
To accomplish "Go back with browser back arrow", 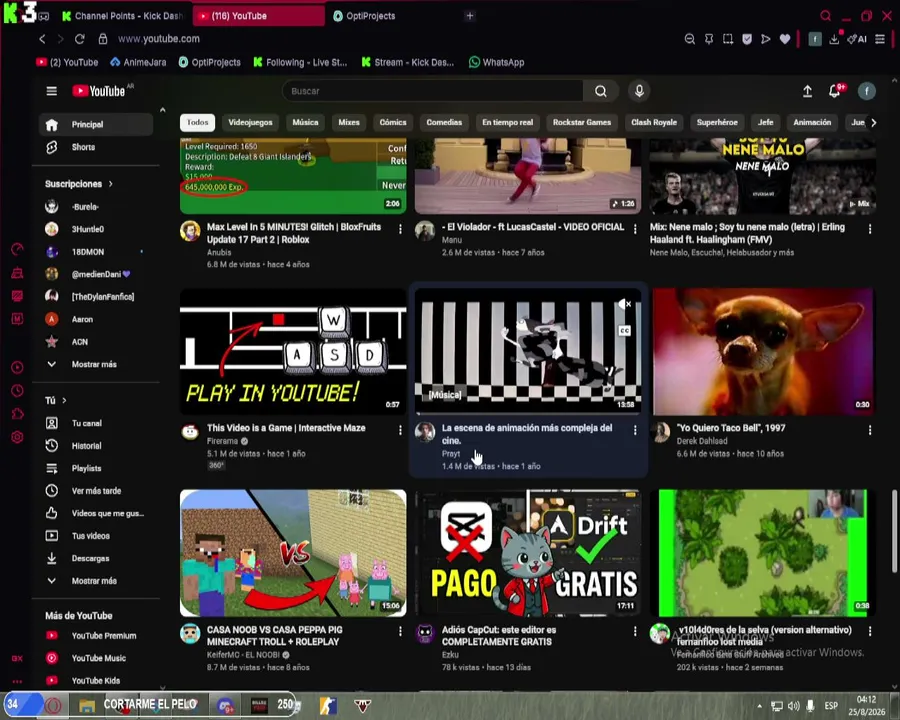I will 42,39.
